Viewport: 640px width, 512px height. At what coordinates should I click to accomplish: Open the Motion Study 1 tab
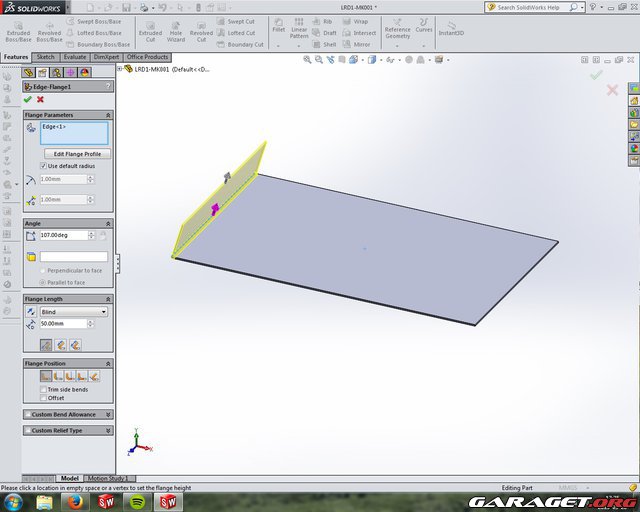[x=108, y=479]
